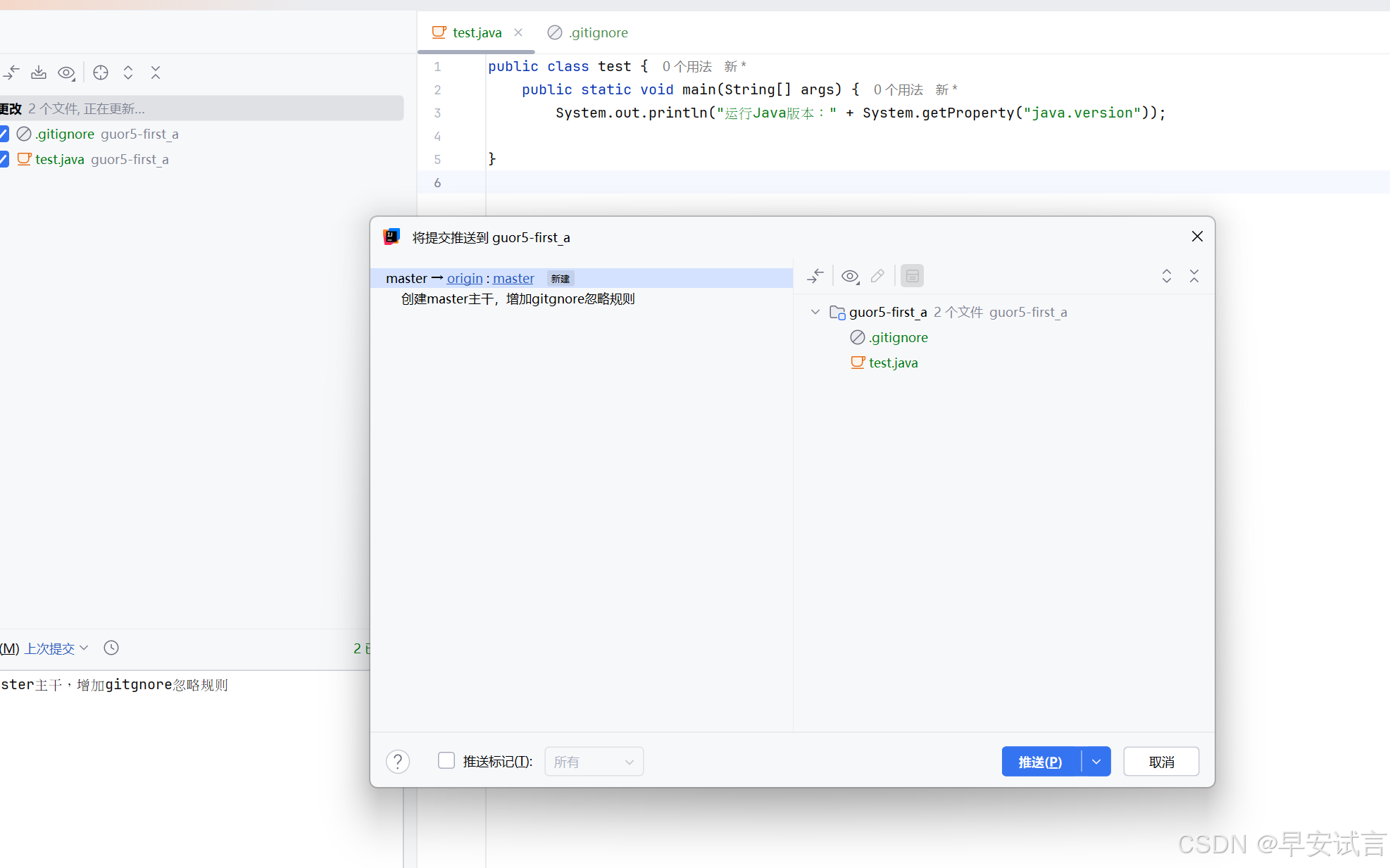The height and width of the screenshot is (868, 1390).
Task: Show commit message history clock icon
Action: (x=111, y=648)
